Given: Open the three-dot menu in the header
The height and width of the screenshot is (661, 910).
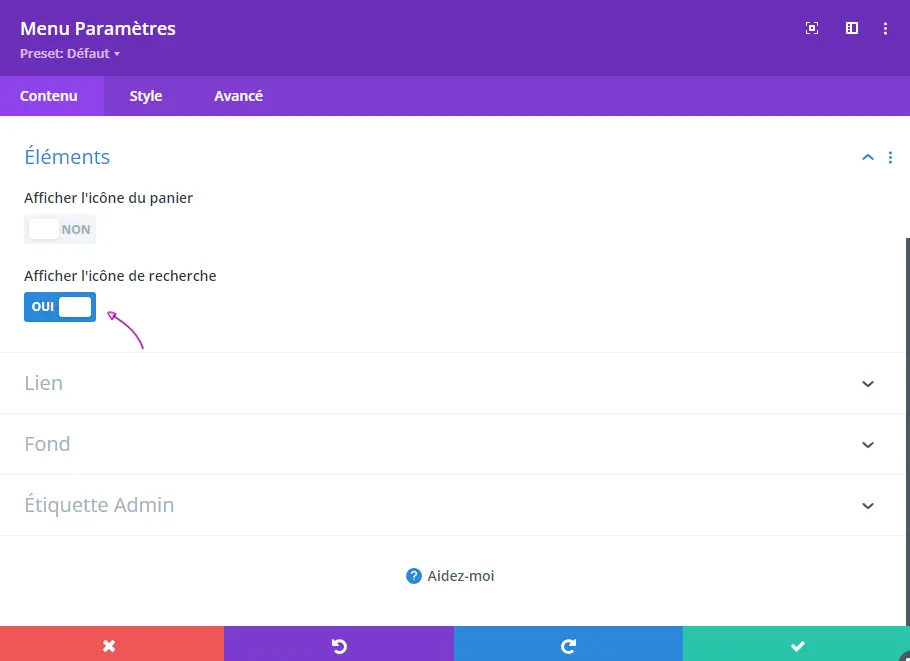Looking at the screenshot, I should [885, 29].
